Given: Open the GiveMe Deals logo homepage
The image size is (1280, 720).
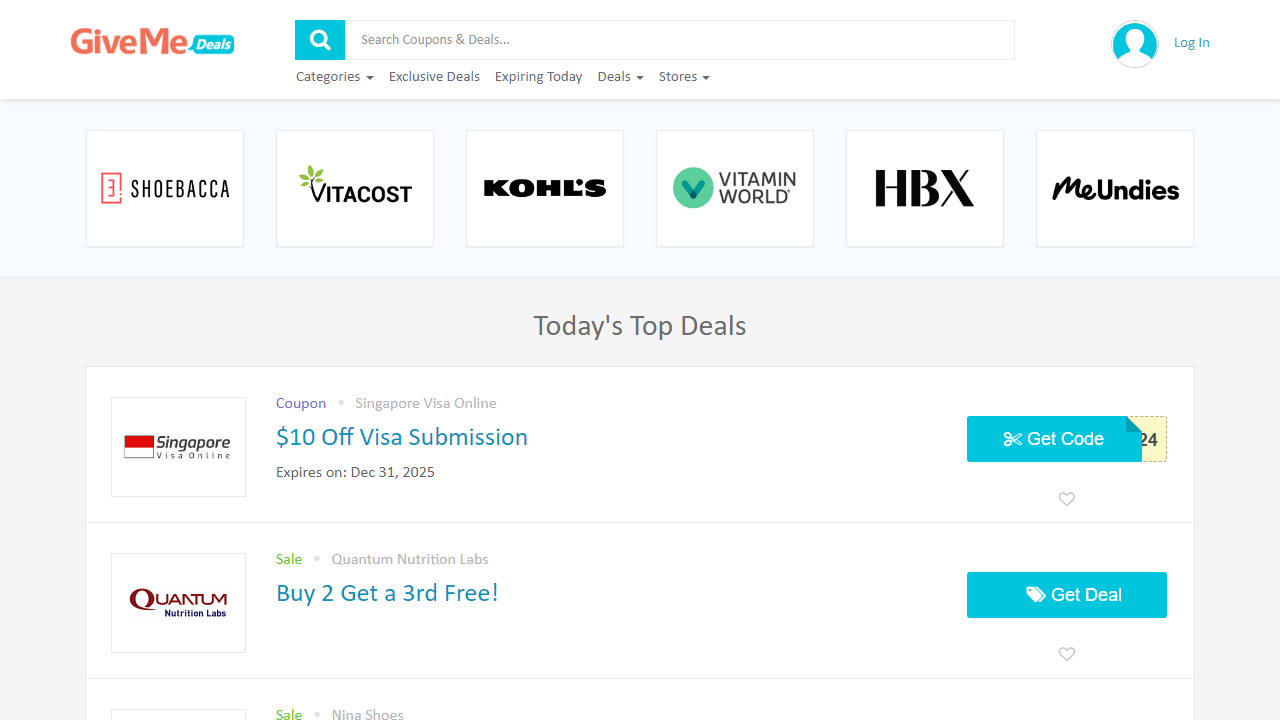Looking at the screenshot, I should pos(152,42).
